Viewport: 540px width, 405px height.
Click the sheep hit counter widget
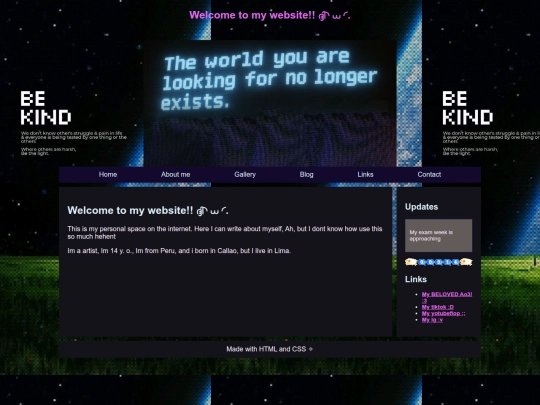tap(438, 262)
